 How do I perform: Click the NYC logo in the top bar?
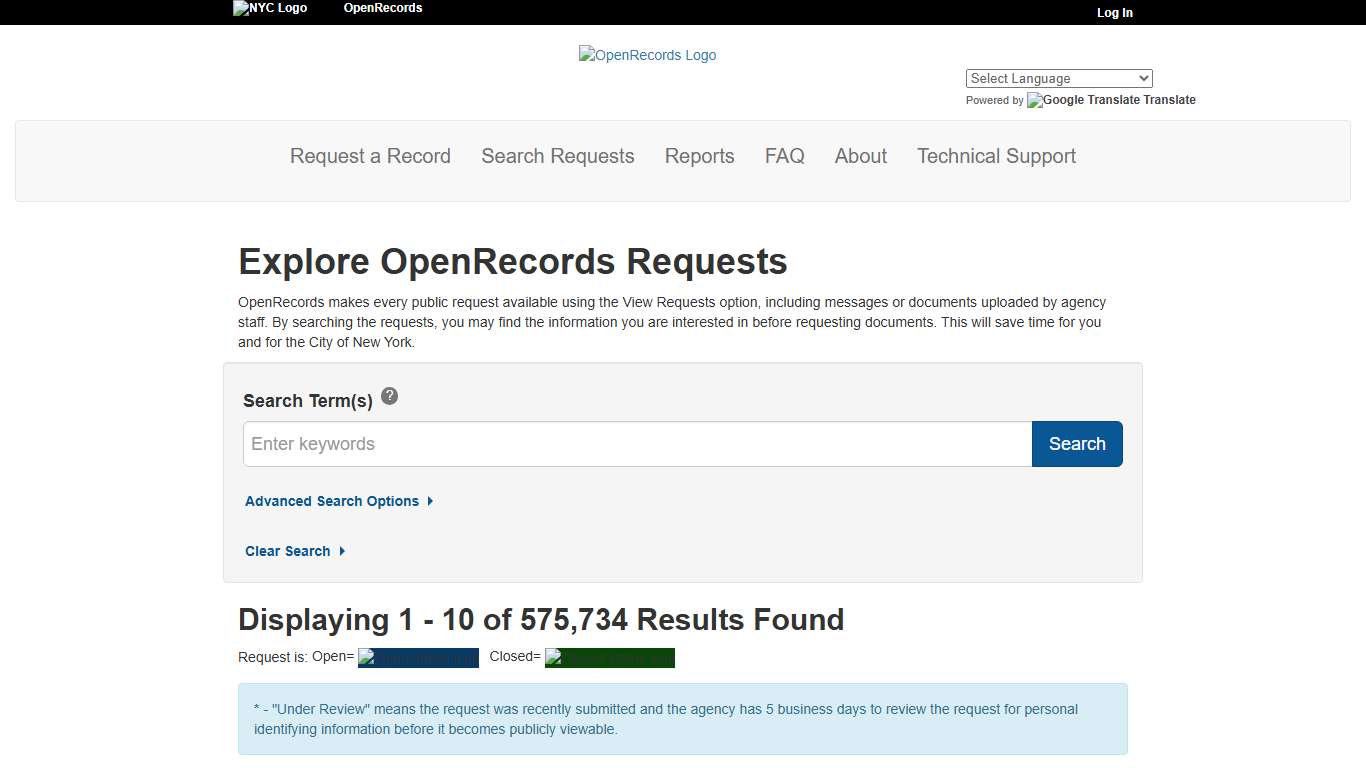[269, 8]
